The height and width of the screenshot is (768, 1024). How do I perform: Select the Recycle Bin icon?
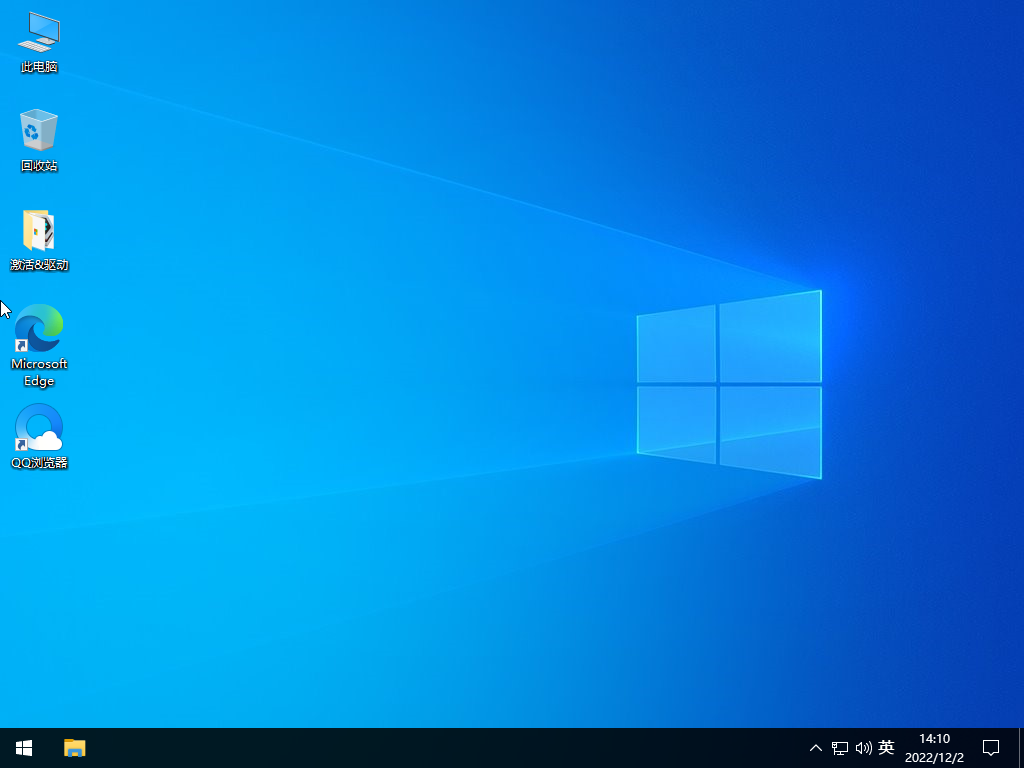pos(38,130)
